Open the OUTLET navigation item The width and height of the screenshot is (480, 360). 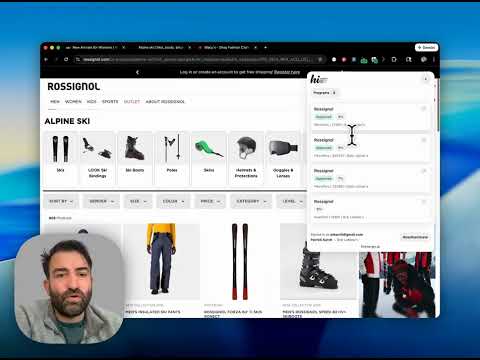pyautogui.click(x=132, y=102)
